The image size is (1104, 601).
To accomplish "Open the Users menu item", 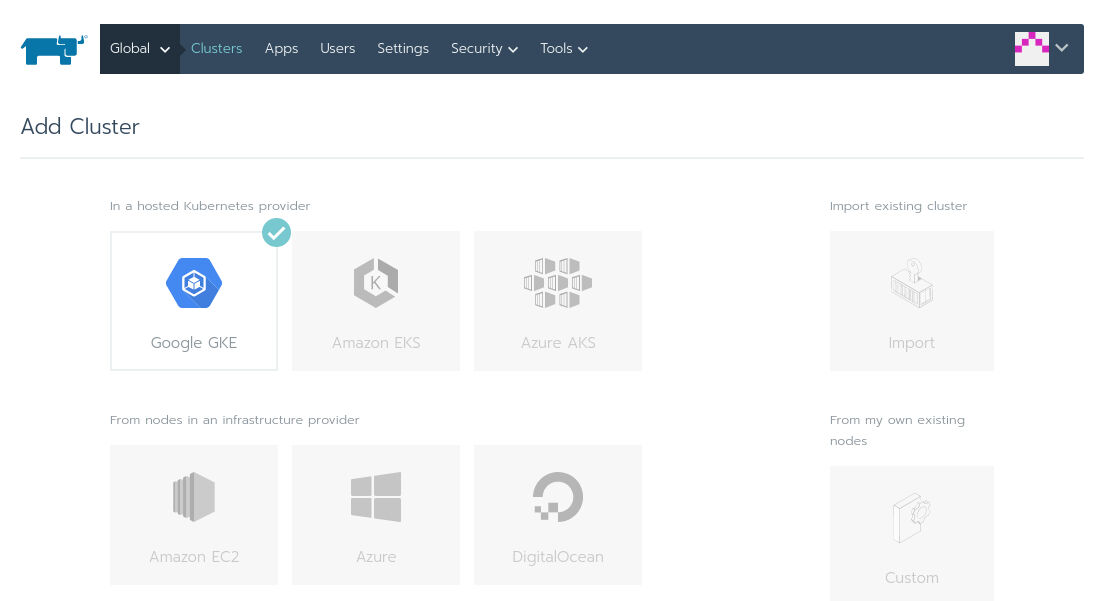I will point(337,49).
